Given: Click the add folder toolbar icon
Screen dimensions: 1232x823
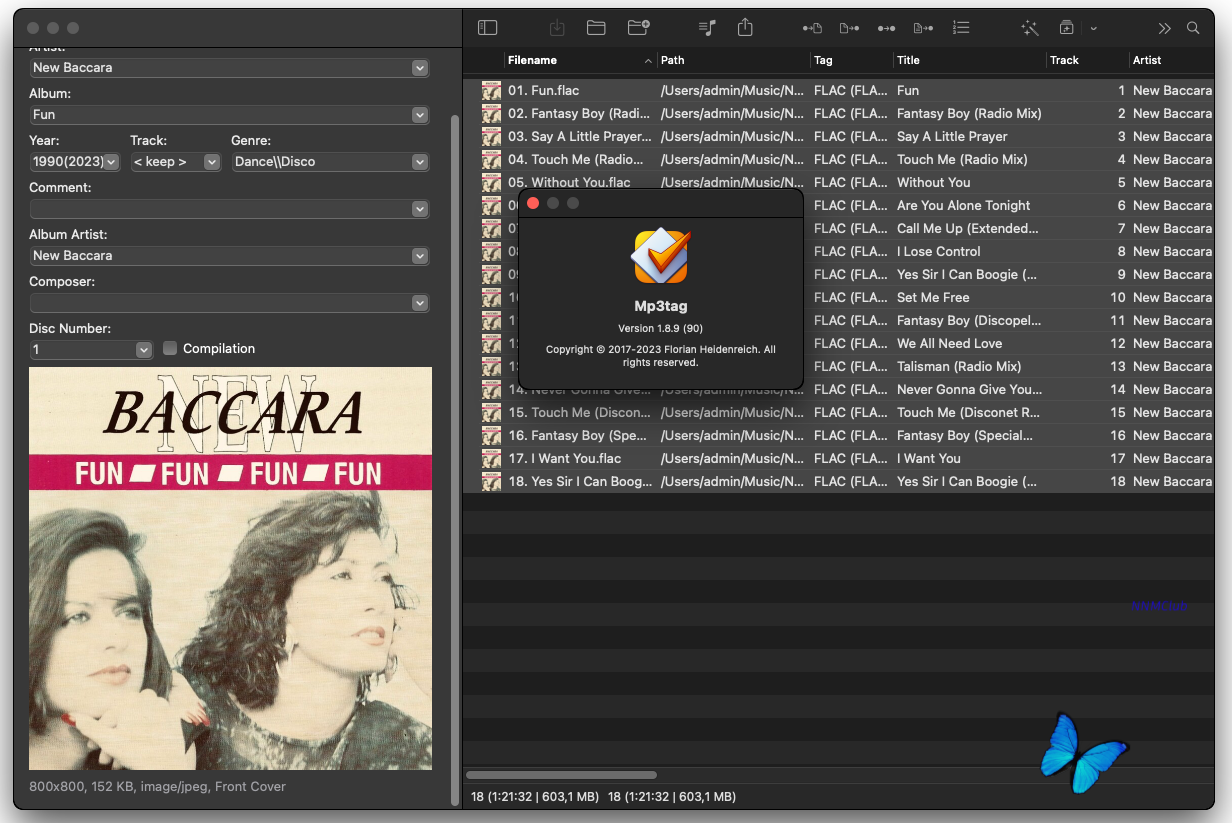Looking at the screenshot, I should coord(638,28).
